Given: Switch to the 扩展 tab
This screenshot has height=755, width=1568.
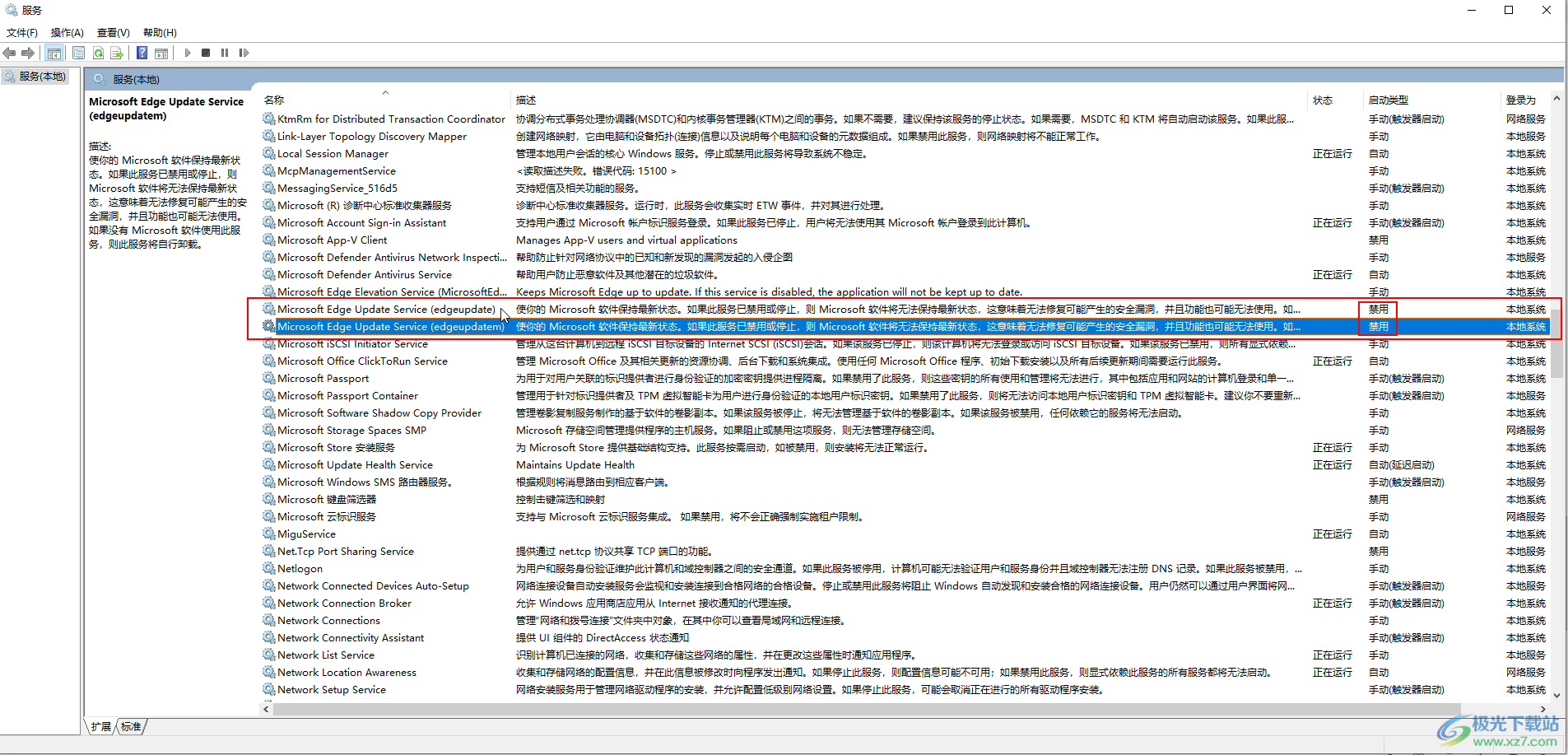Looking at the screenshot, I should tap(101, 727).
